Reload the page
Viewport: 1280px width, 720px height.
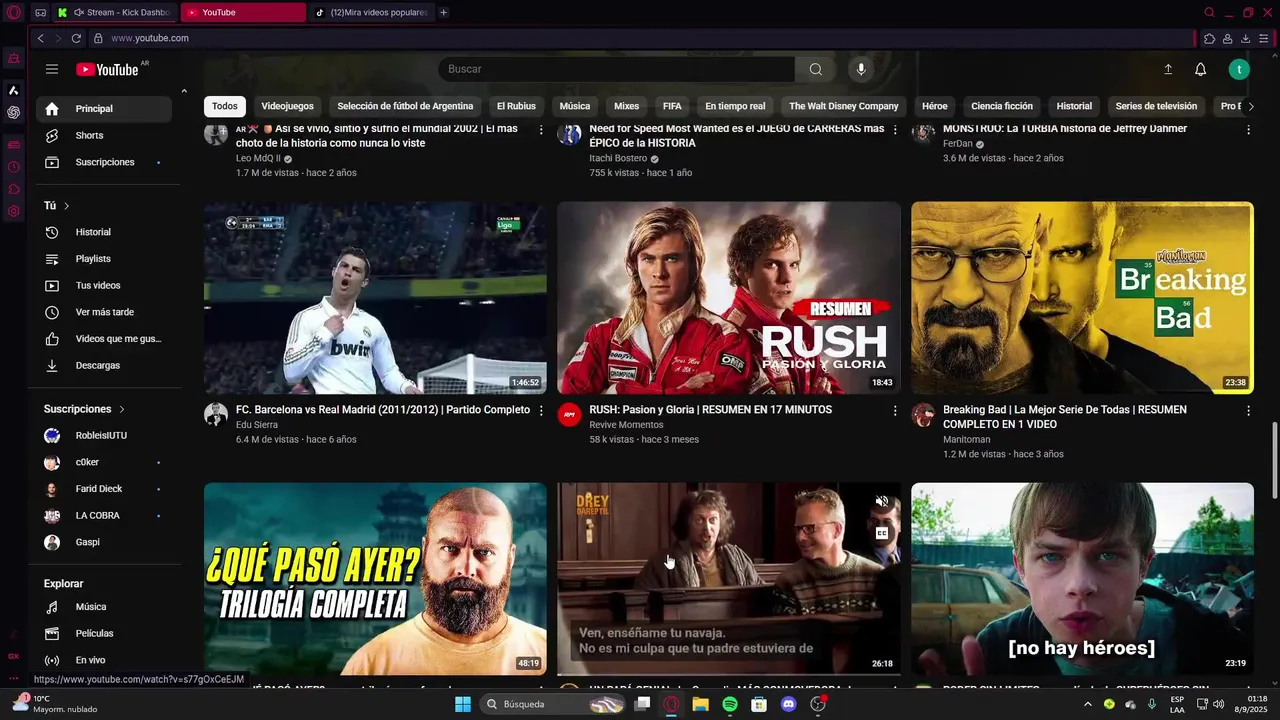[x=76, y=38]
